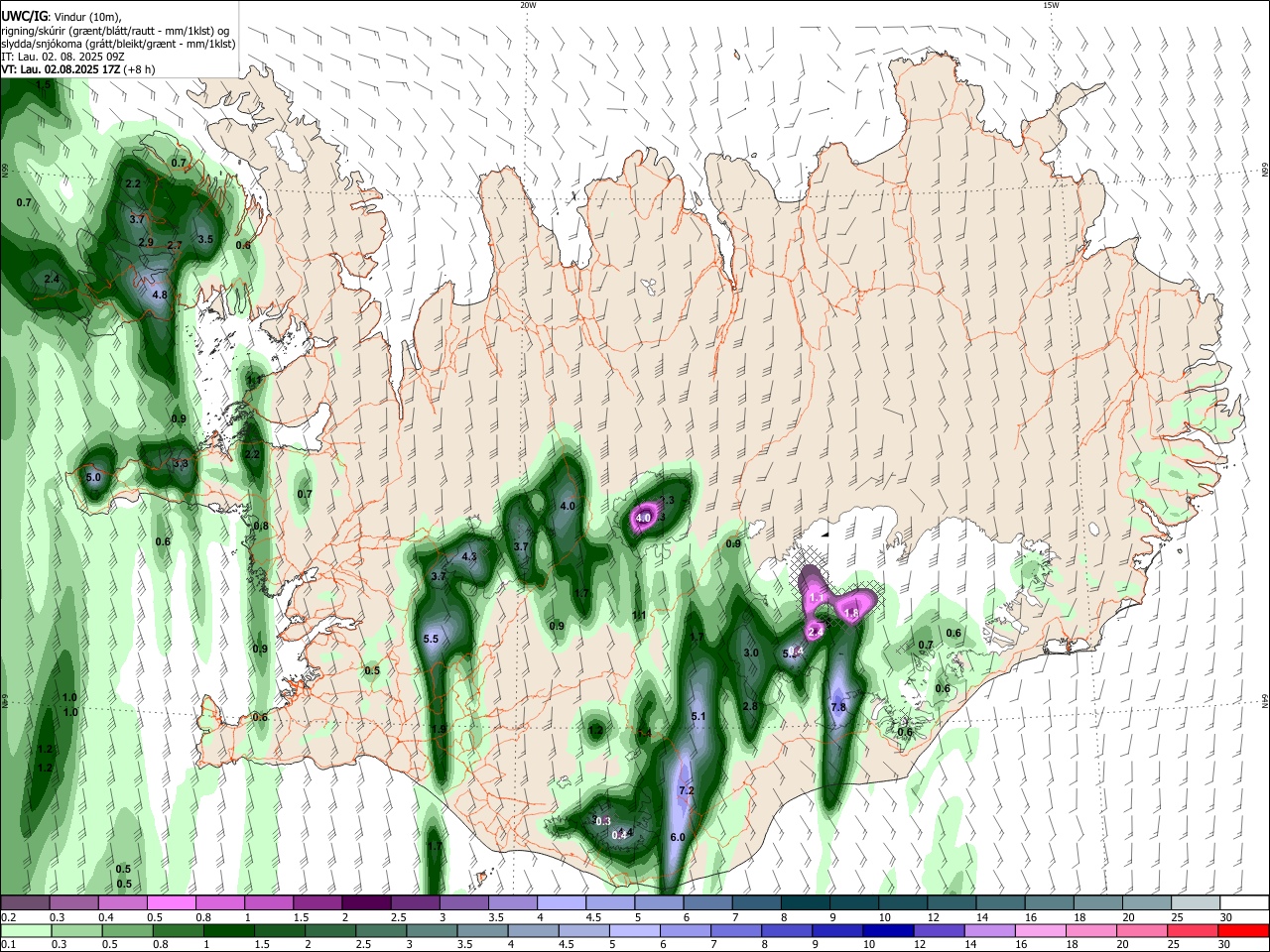Click the 4.3 rainfall value label
Image resolution: width=1270 pixels, height=952 pixels.
(469, 556)
